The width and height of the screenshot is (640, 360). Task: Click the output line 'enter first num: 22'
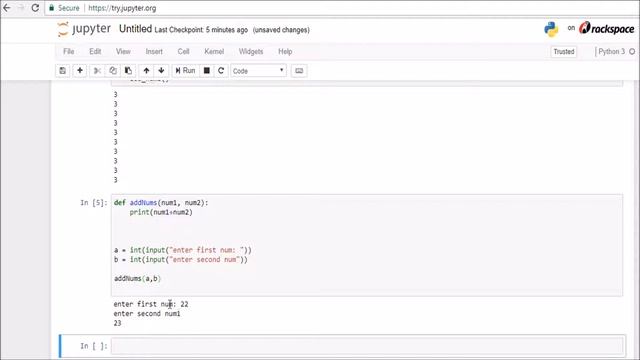coord(151,304)
